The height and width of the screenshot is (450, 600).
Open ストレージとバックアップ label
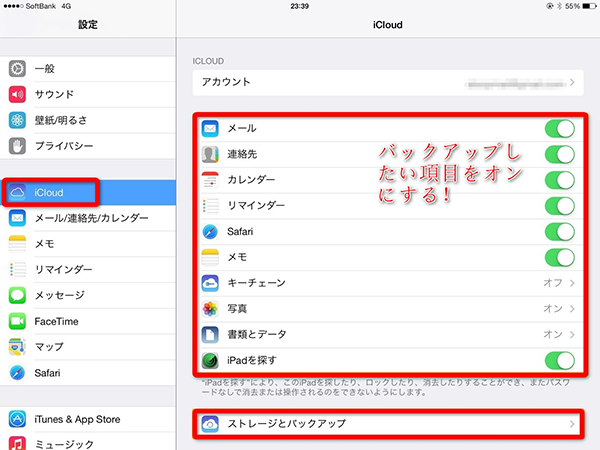pyautogui.click(x=286, y=424)
